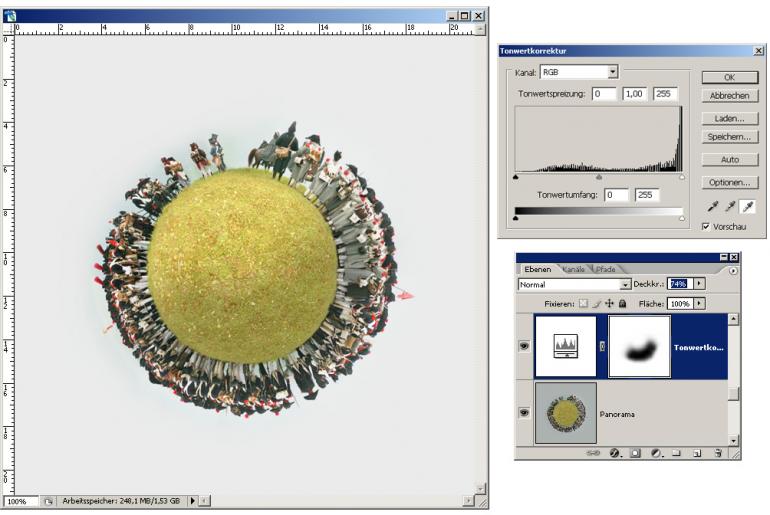The height and width of the screenshot is (515, 770).
Task: Click the midtone gray input slider handle
Action: (598, 176)
